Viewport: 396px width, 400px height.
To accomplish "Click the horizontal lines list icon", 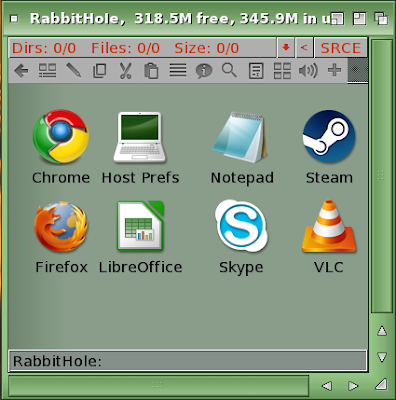I will (178, 70).
